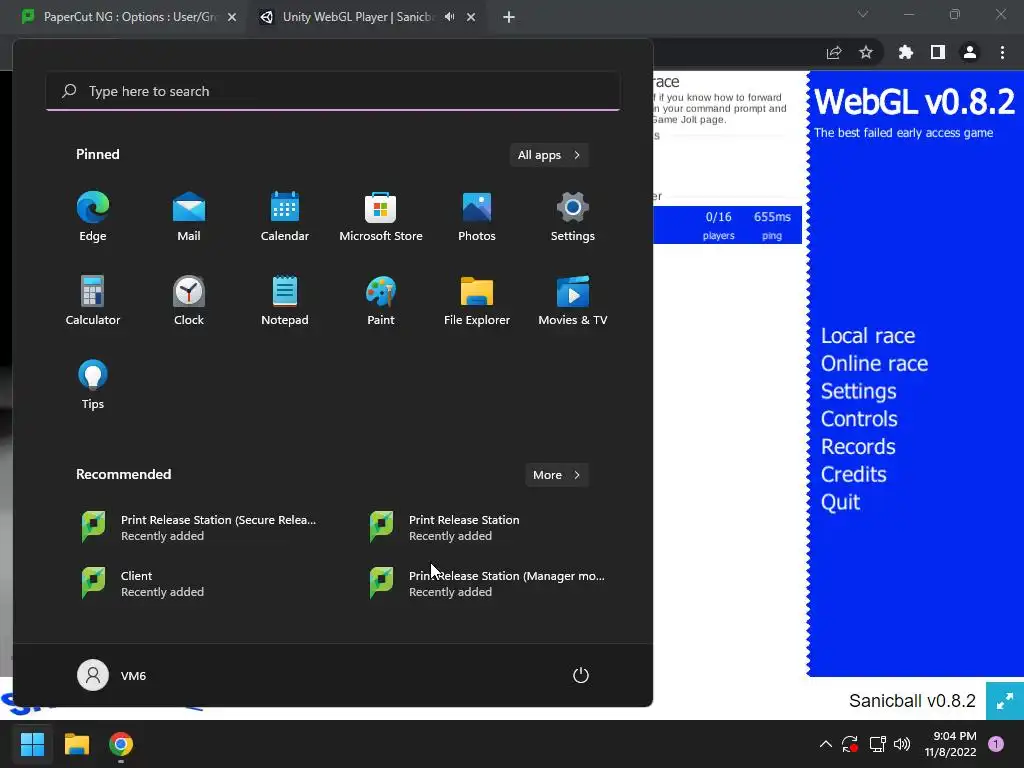Open the Chrome extensions puzzle icon
Image resolution: width=1024 pixels, height=768 pixels.
tap(906, 52)
